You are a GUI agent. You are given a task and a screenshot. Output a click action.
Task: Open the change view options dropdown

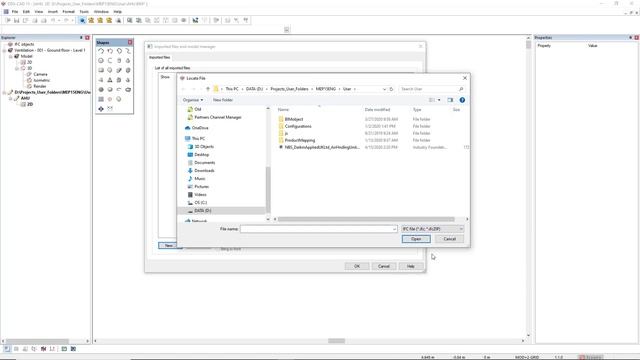[439, 100]
